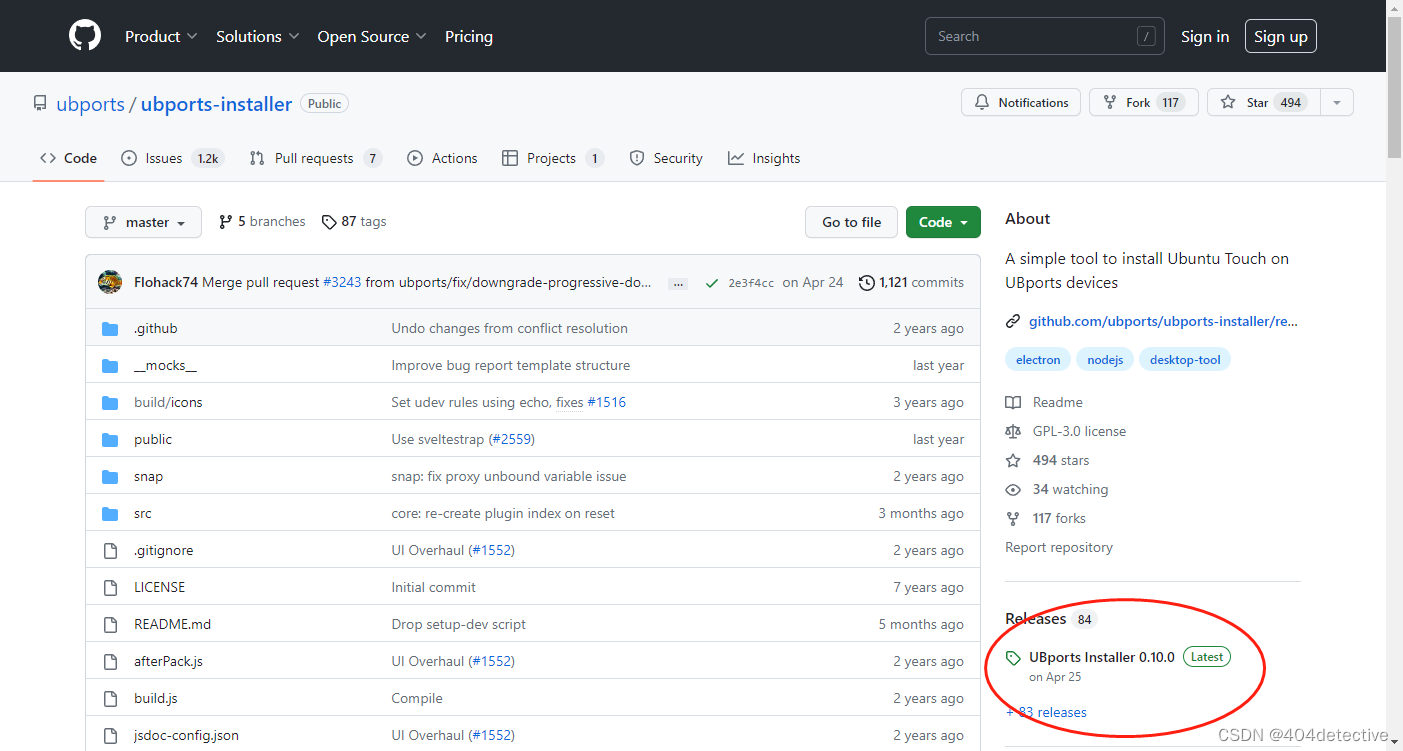Open the green Code dropdown button
The image size is (1403, 751).
coord(943,222)
